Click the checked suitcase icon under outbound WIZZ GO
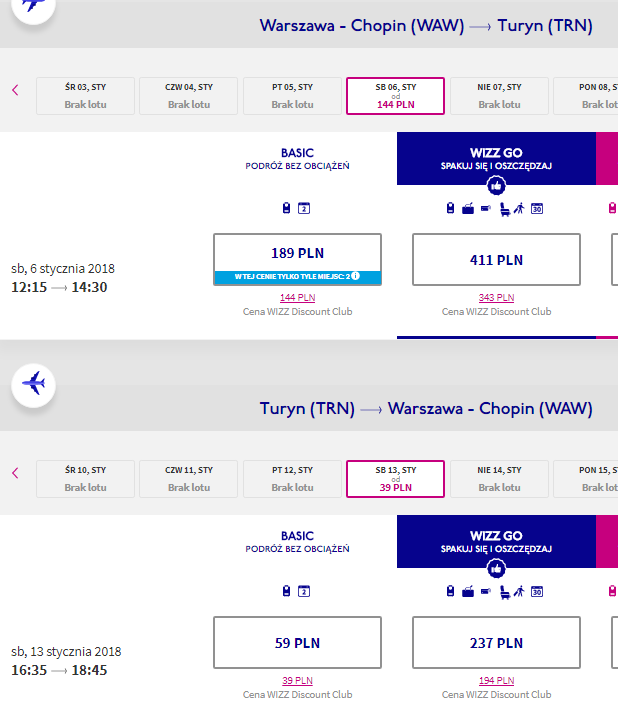 pyautogui.click(x=468, y=208)
